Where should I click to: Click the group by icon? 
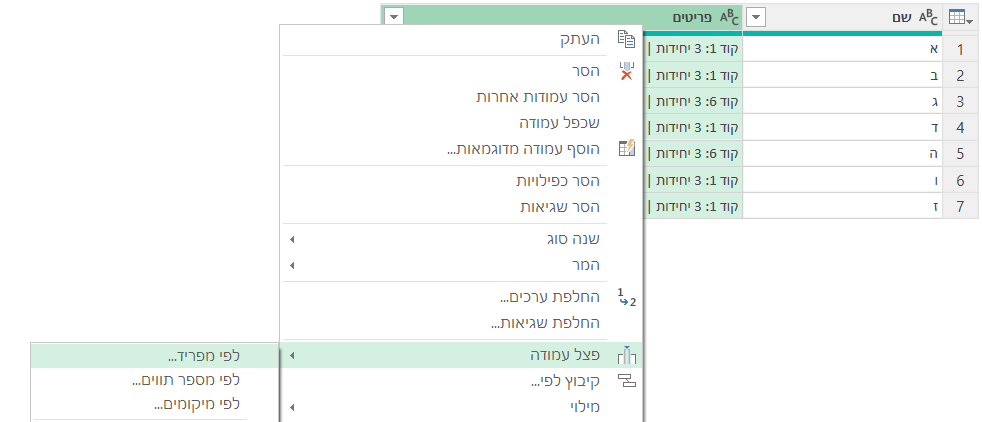coord(627,381)
